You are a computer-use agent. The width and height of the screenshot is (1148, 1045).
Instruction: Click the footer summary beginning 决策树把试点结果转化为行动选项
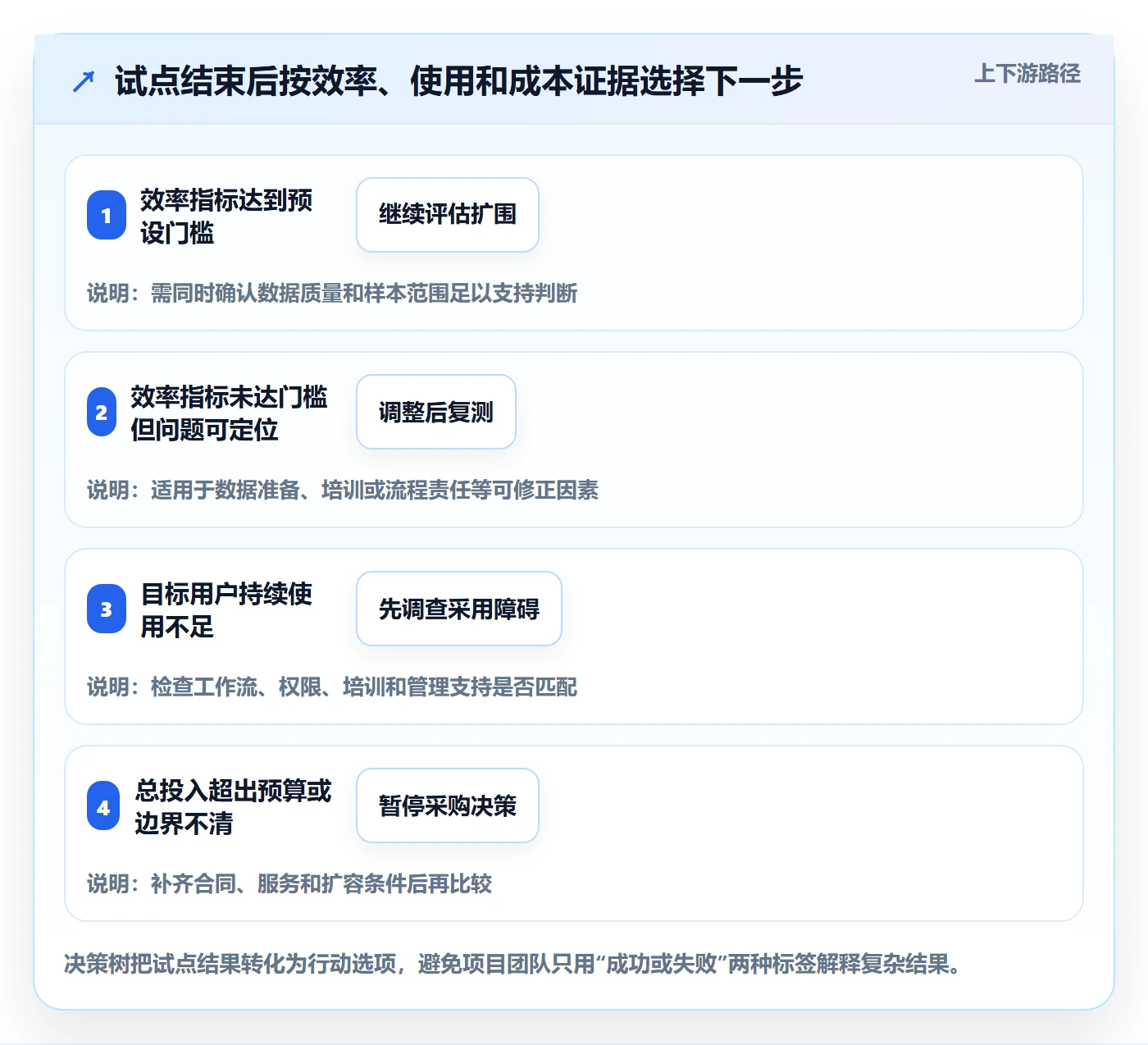click(513, 963)
